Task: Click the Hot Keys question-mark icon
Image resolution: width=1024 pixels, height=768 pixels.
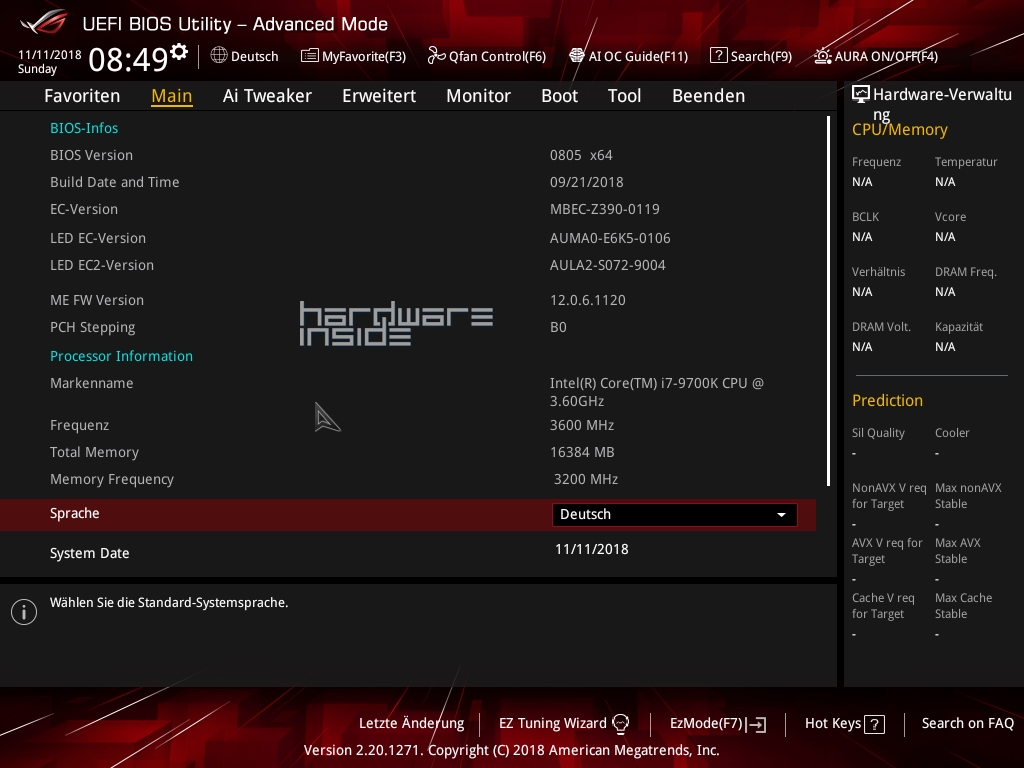Action: coord(874,724)
